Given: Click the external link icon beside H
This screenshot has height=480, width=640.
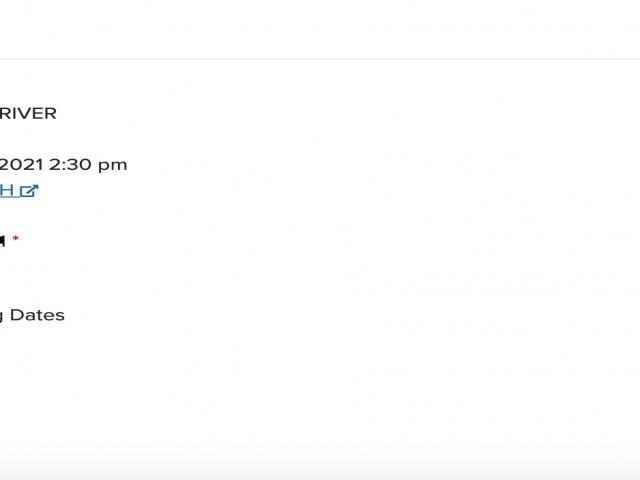Looking at the screenshot, I should tap(30, 191).
